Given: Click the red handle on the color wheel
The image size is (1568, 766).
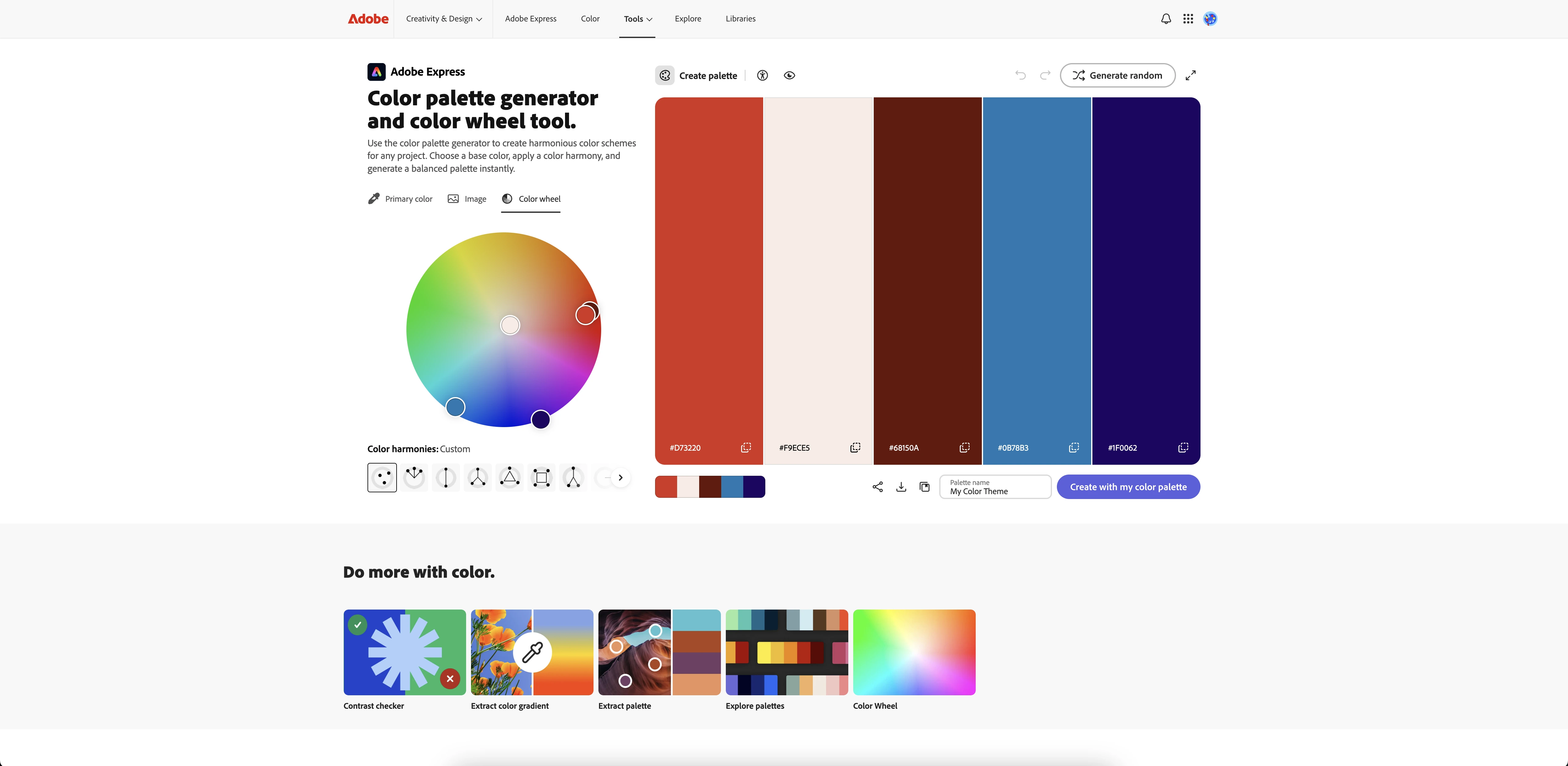Looking at the screenshot, I should pyautogui.click(x=585, y=315).
